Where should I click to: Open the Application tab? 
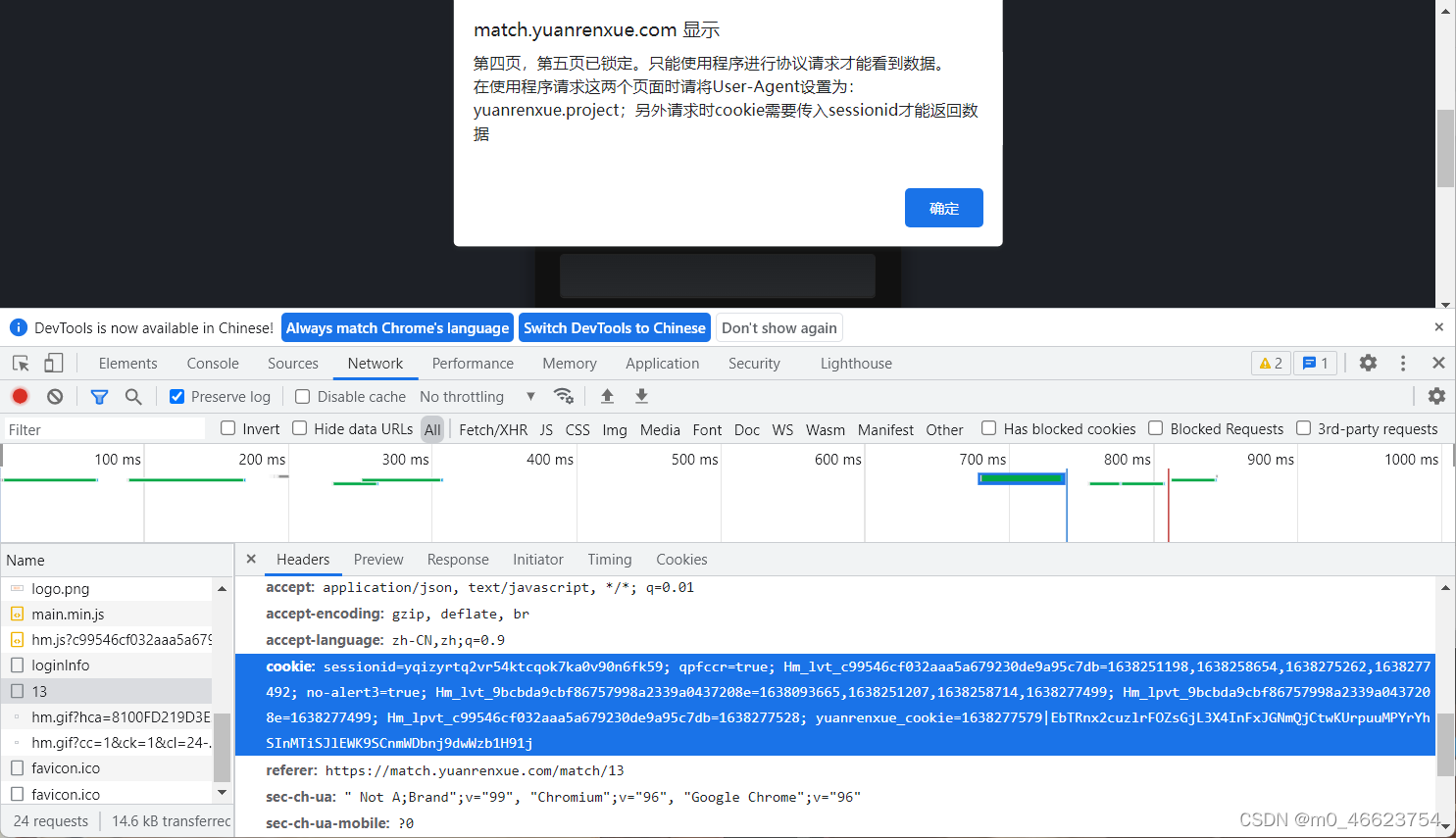(663, 364)
